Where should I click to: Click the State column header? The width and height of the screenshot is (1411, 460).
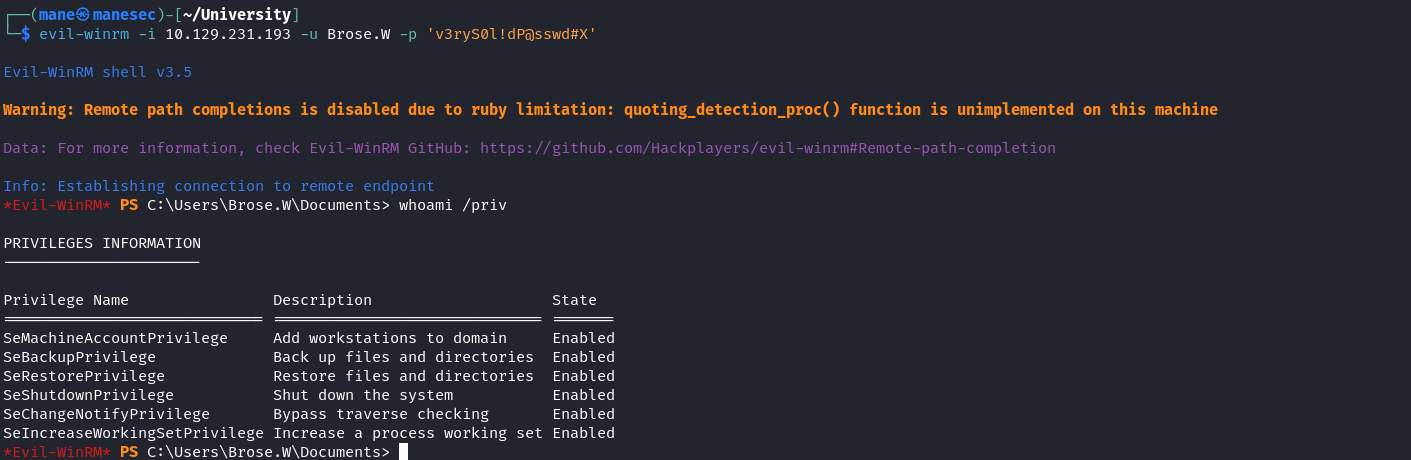point(574,300)
